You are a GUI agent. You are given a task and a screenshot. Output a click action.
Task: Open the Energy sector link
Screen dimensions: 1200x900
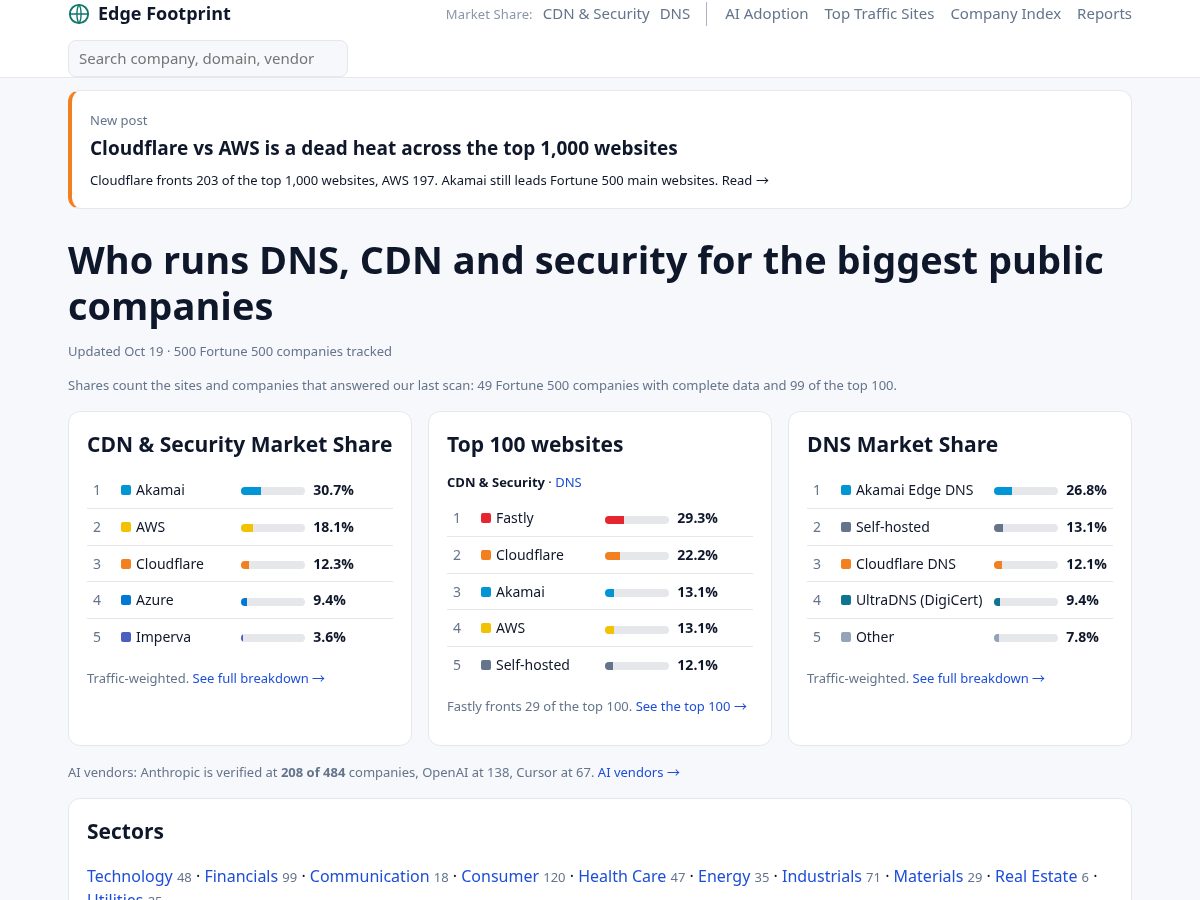click(x=724, y=876)
